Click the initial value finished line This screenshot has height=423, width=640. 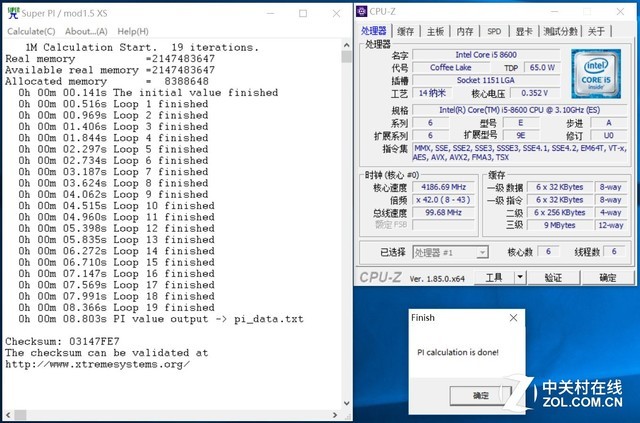[x=148, y=93]
